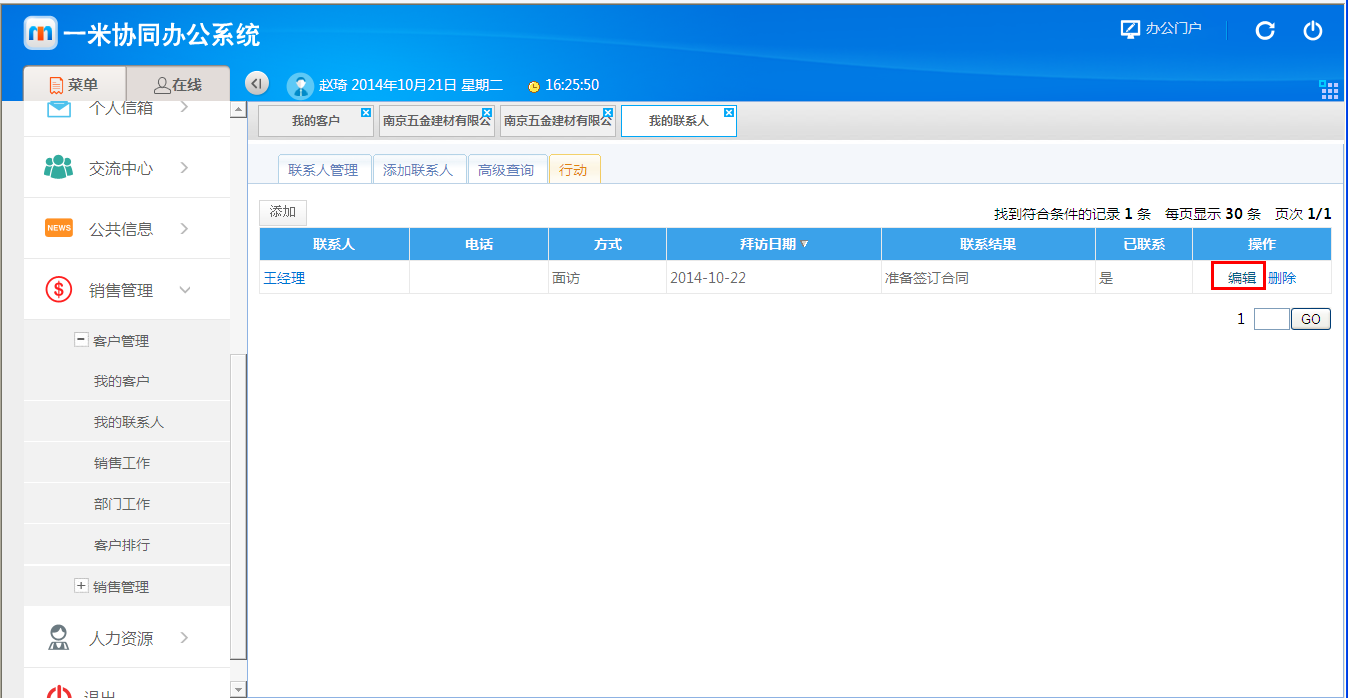Expand the 公共信息 chevron
Viewport: 1348px width, 698px height.
point(184,228)
